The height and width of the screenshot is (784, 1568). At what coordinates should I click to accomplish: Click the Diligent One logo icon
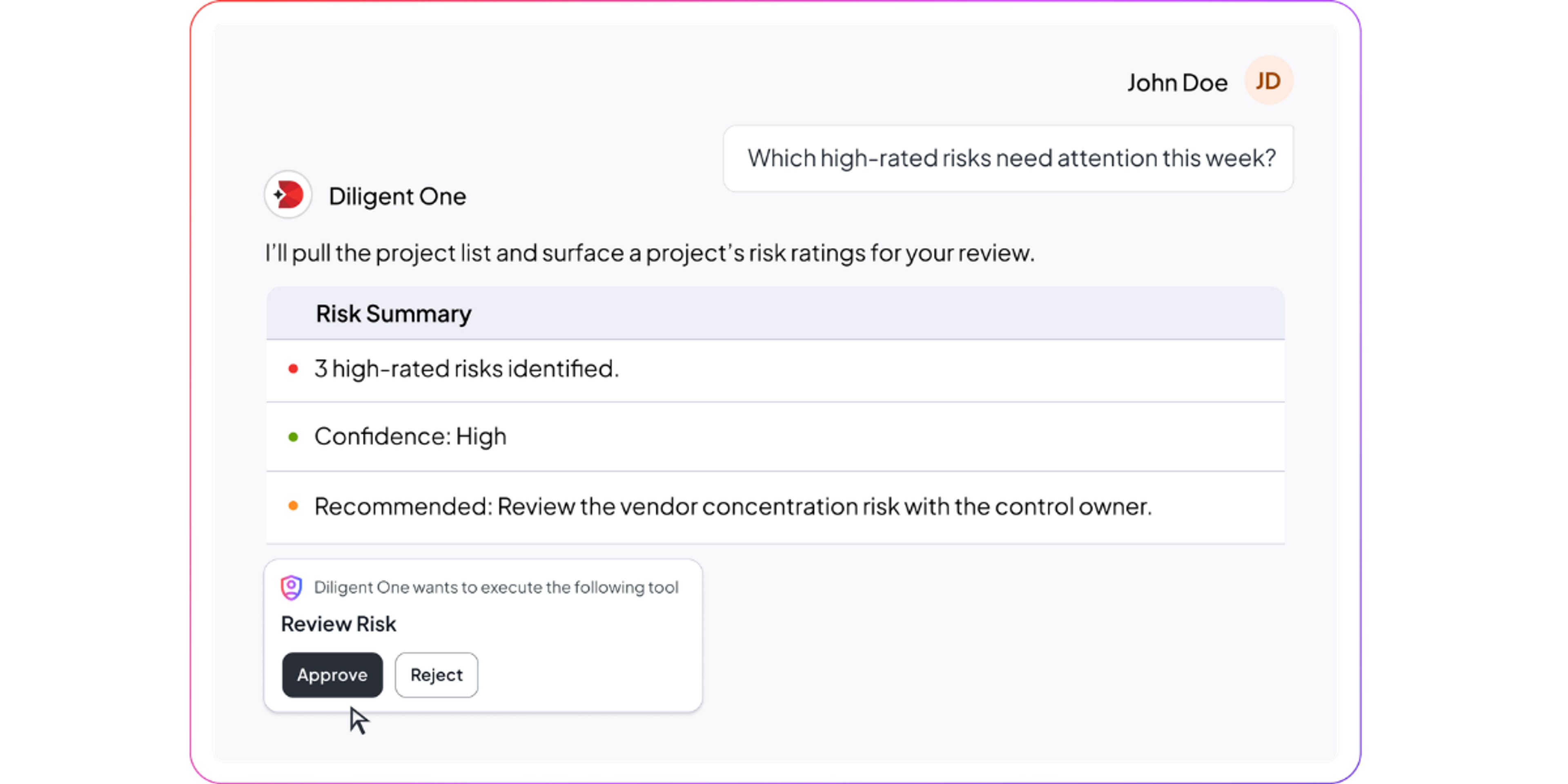(x=288, y=195)
